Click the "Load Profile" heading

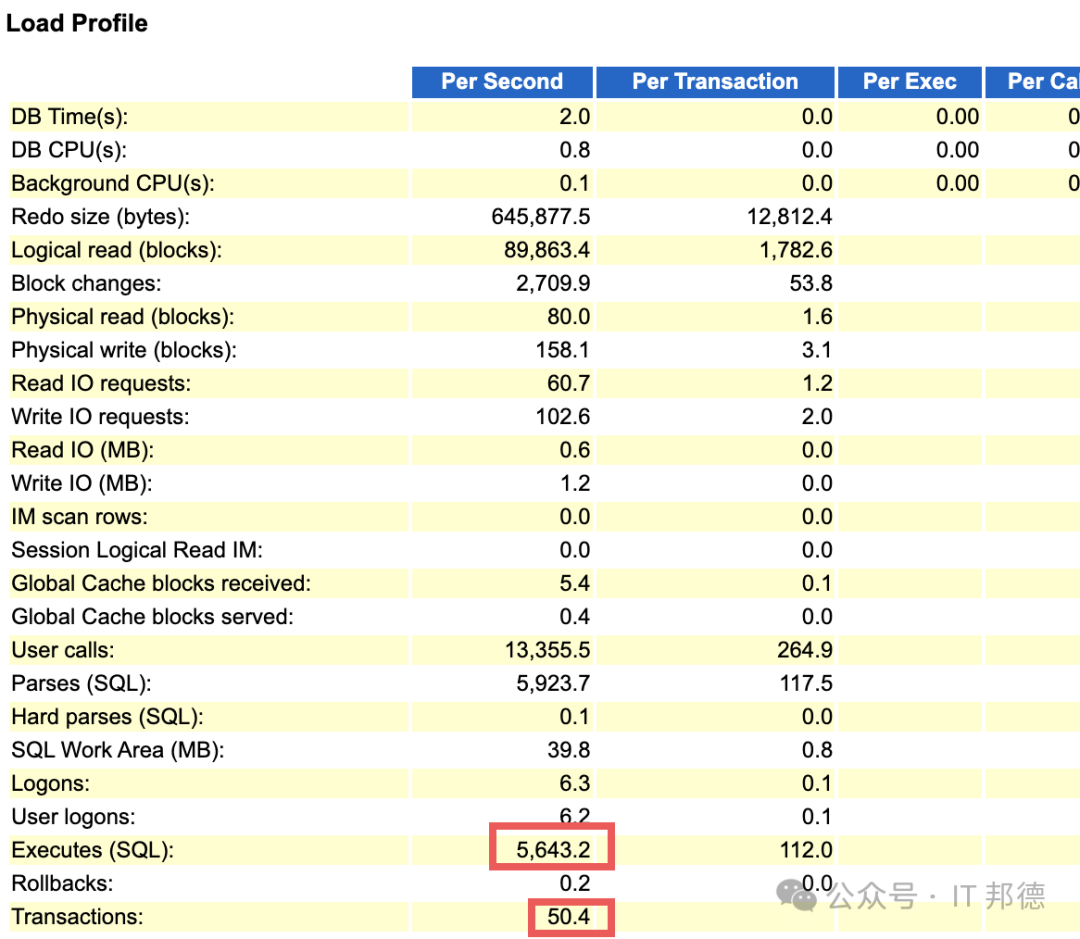[x=76, y=23]
